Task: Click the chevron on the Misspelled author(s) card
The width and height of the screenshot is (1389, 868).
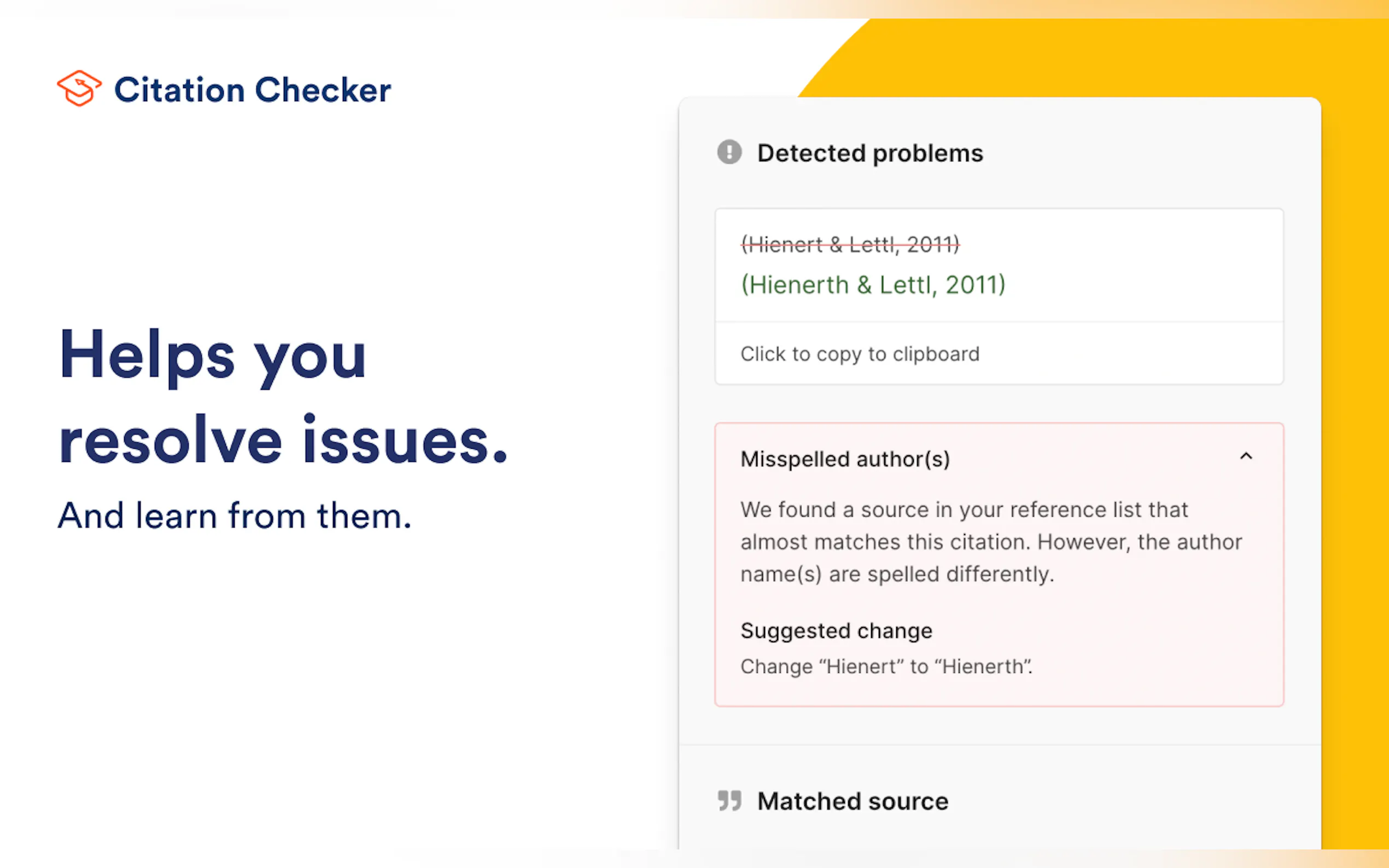Action: pos(1247,456)
